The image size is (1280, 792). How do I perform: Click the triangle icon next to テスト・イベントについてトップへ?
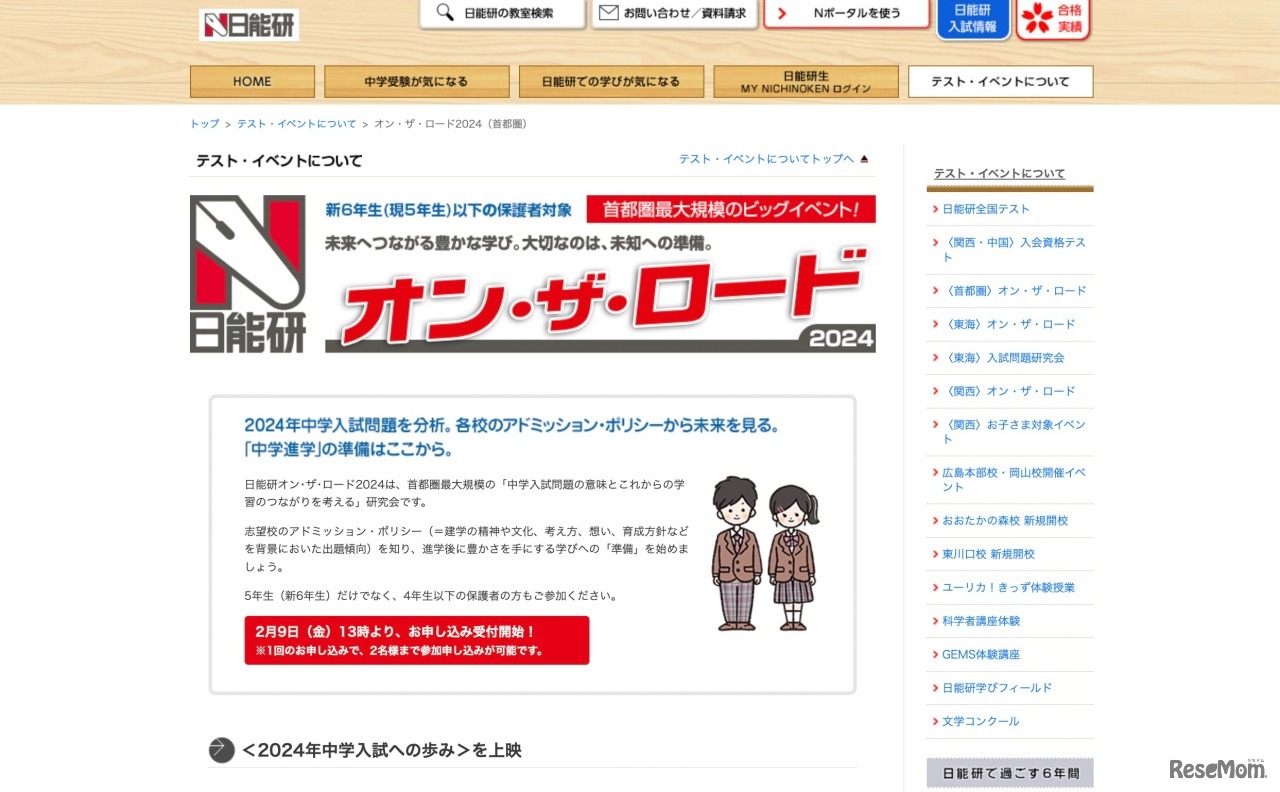click(x=864, y=159)
